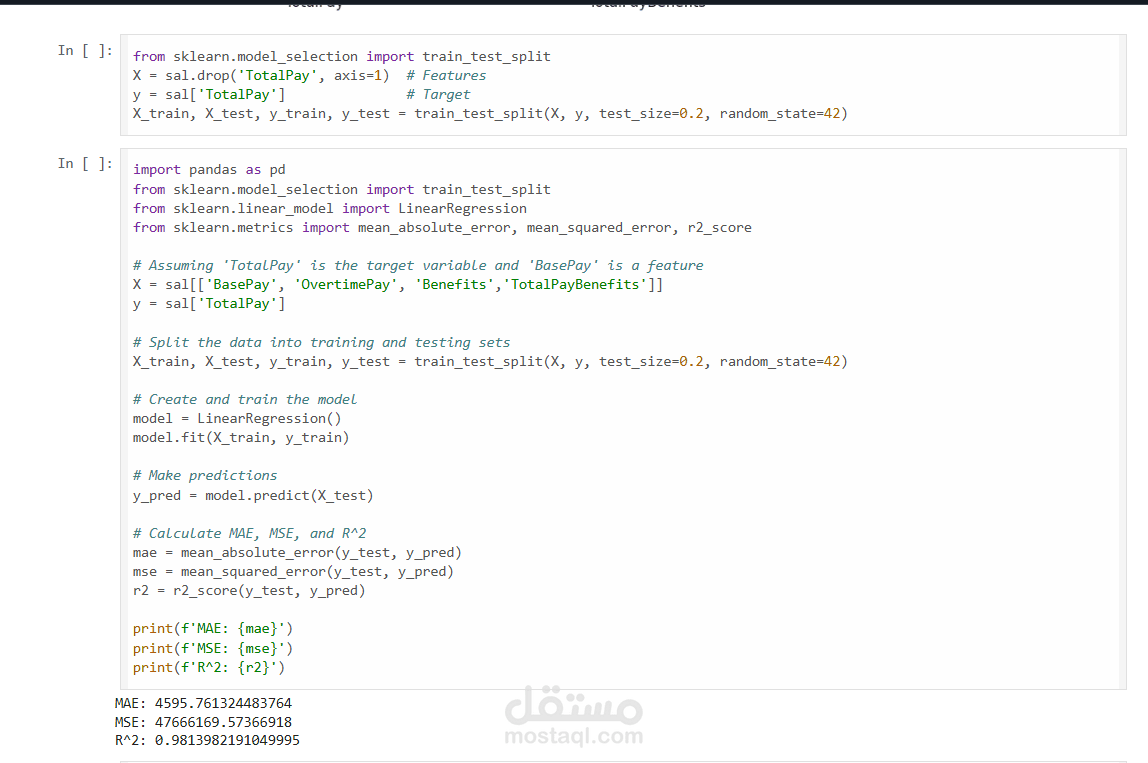Click the first cell's In [ ] prompt

85,51
